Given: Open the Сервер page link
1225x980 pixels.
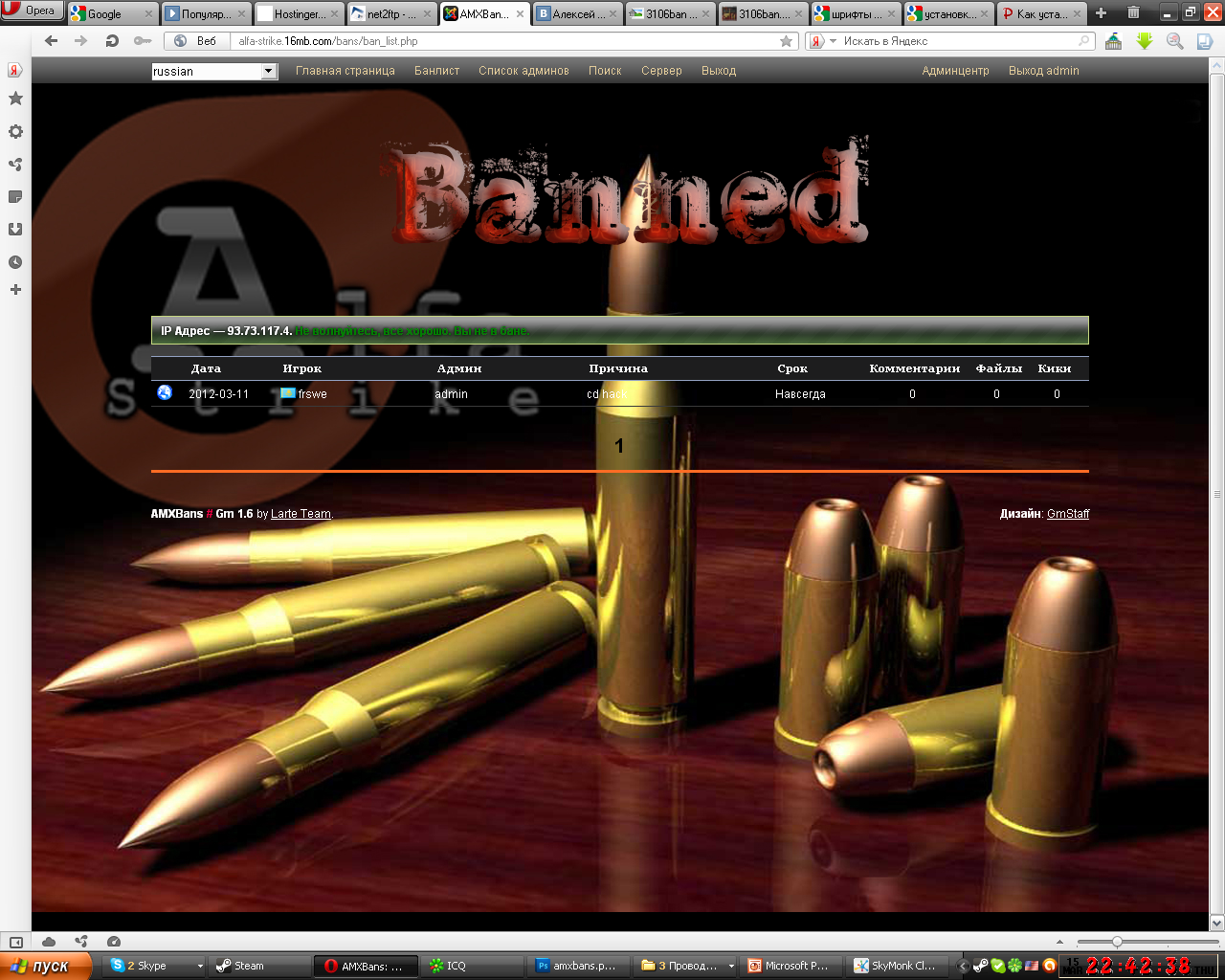Looking at the screenshot, I should [x=661, y=71].
